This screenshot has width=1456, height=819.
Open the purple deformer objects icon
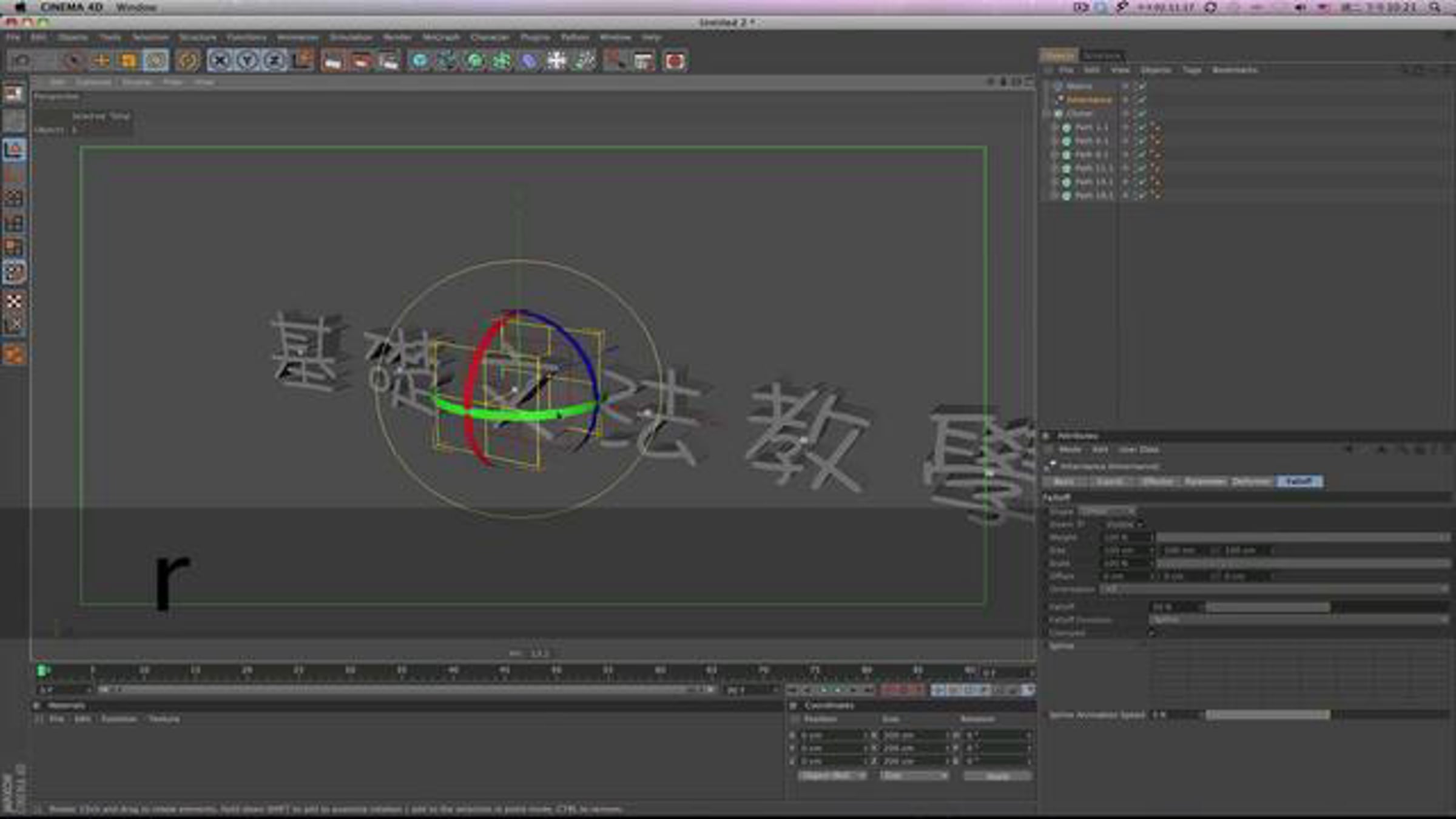(529, 61)
